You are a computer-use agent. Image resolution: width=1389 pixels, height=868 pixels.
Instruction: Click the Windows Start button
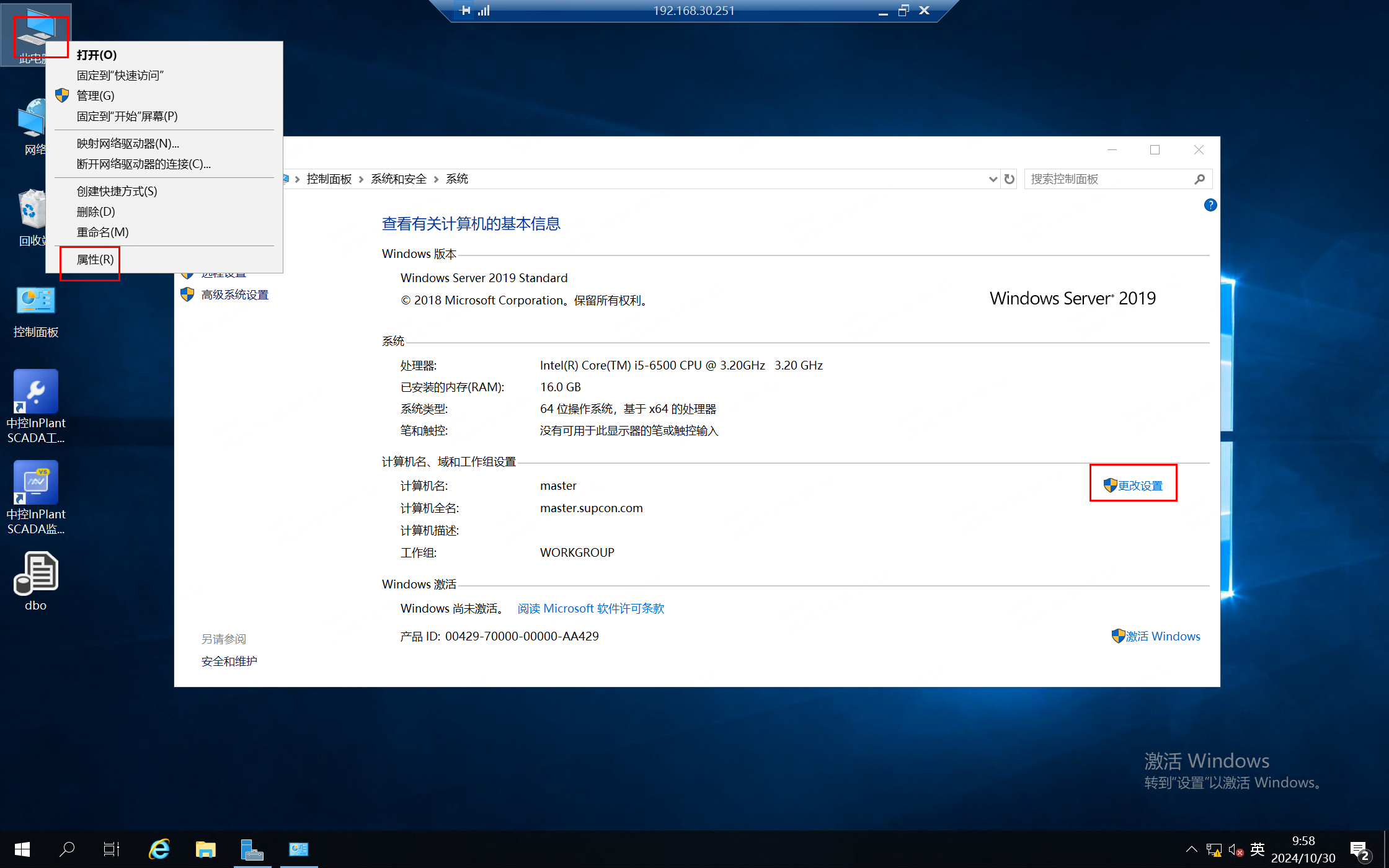pos(22,849)
